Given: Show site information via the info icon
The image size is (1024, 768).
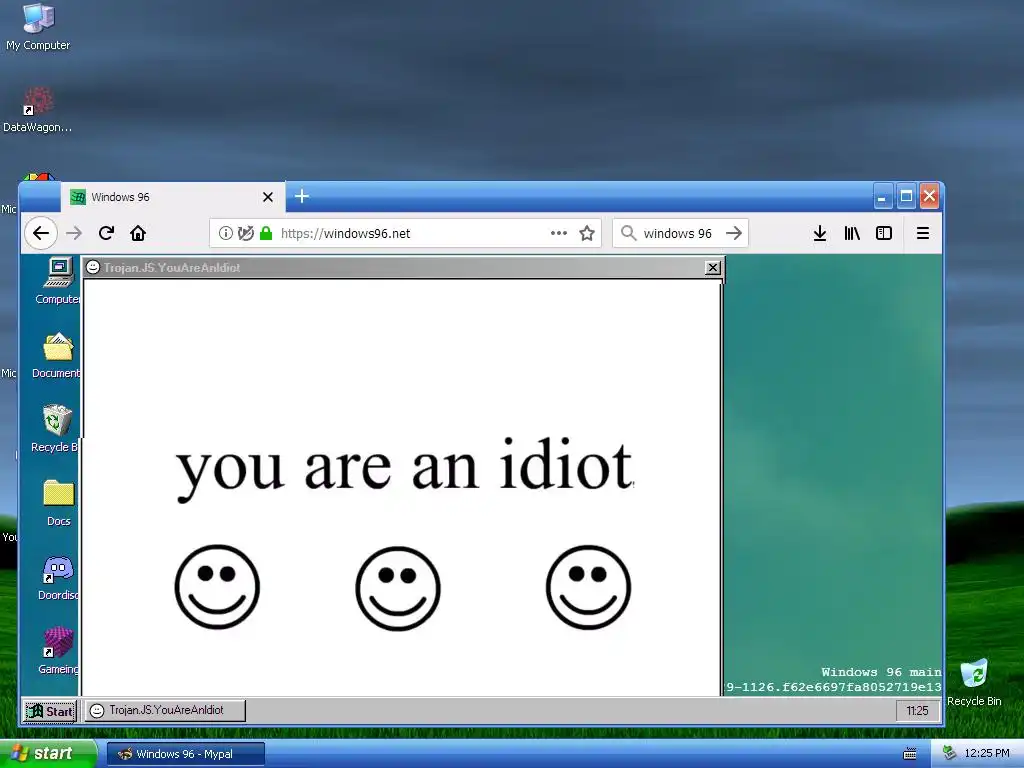Looking at the screenshot, I should [x=225, y=233].
